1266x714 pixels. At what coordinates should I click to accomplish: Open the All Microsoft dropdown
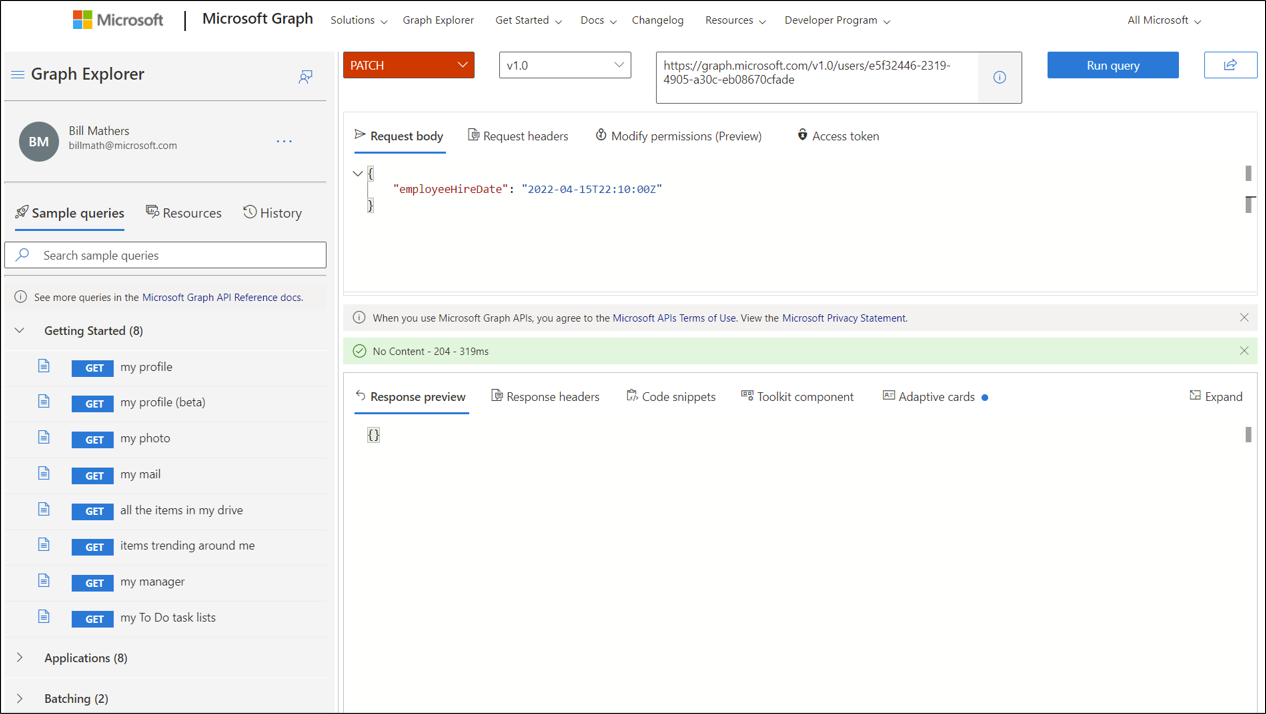pos(1164,20)
